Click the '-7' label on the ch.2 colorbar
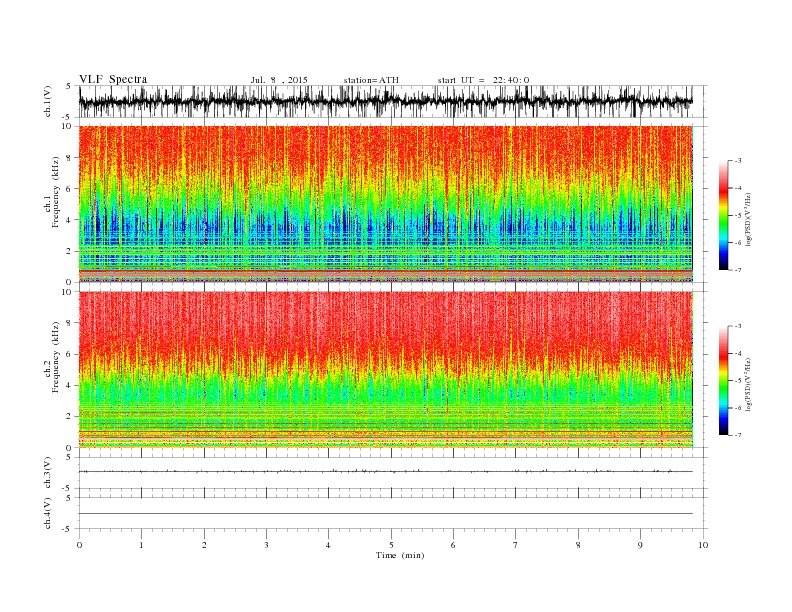The width and height of the screenshot is (792, 612). pos(737,435)
